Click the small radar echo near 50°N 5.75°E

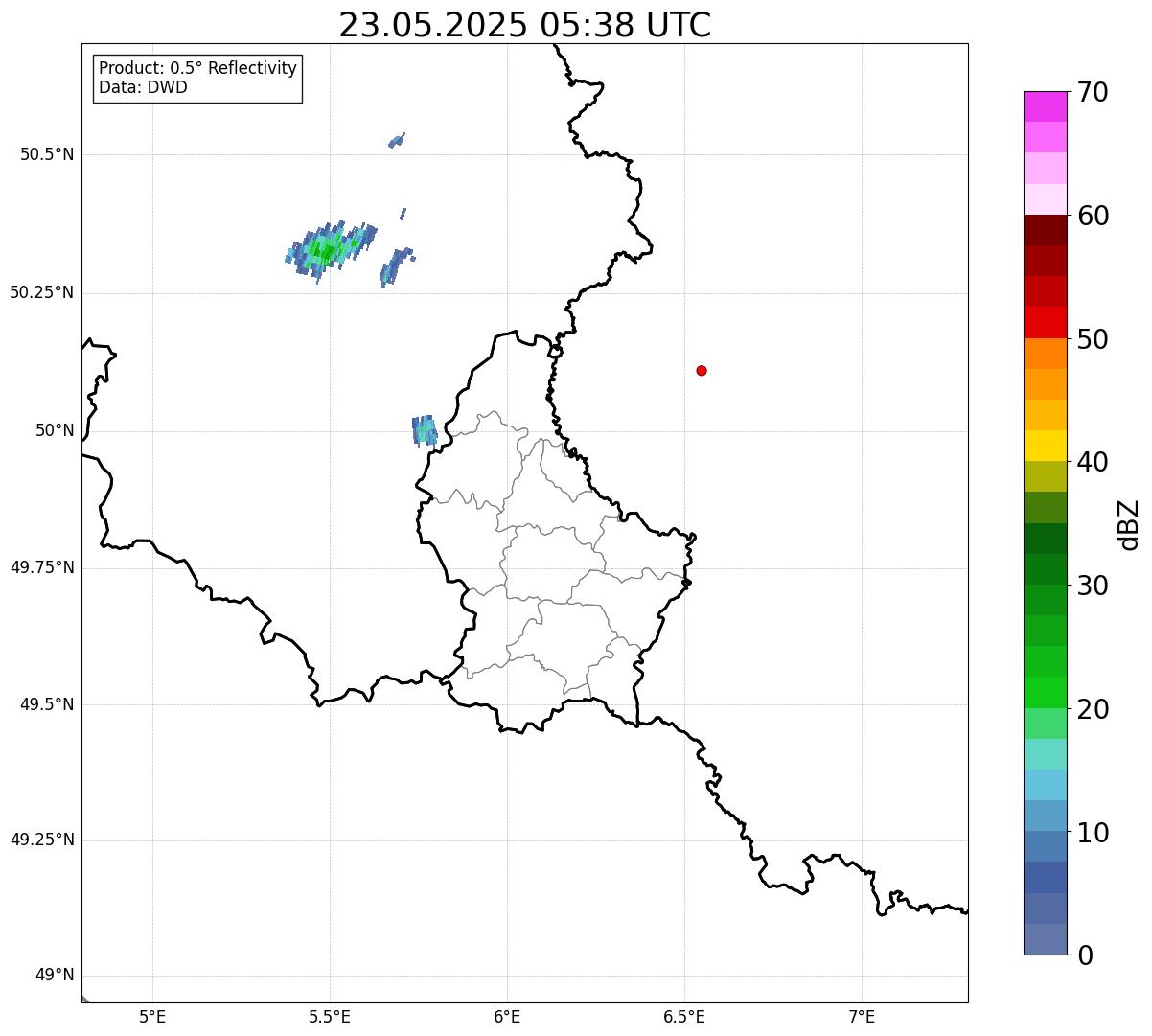tap(425, 430)
